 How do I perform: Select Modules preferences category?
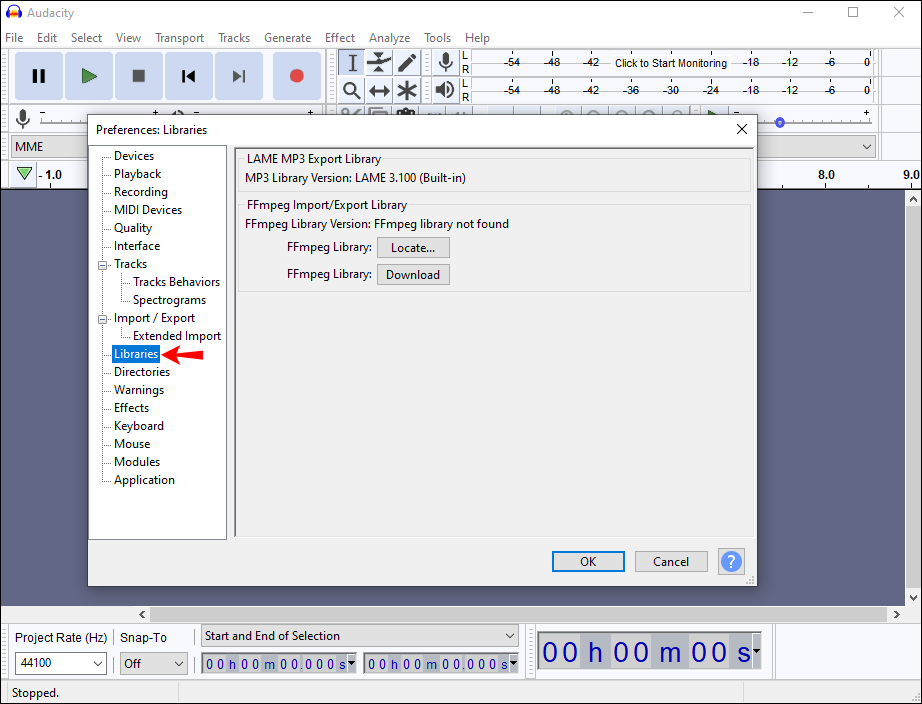(x=137, y=462)
